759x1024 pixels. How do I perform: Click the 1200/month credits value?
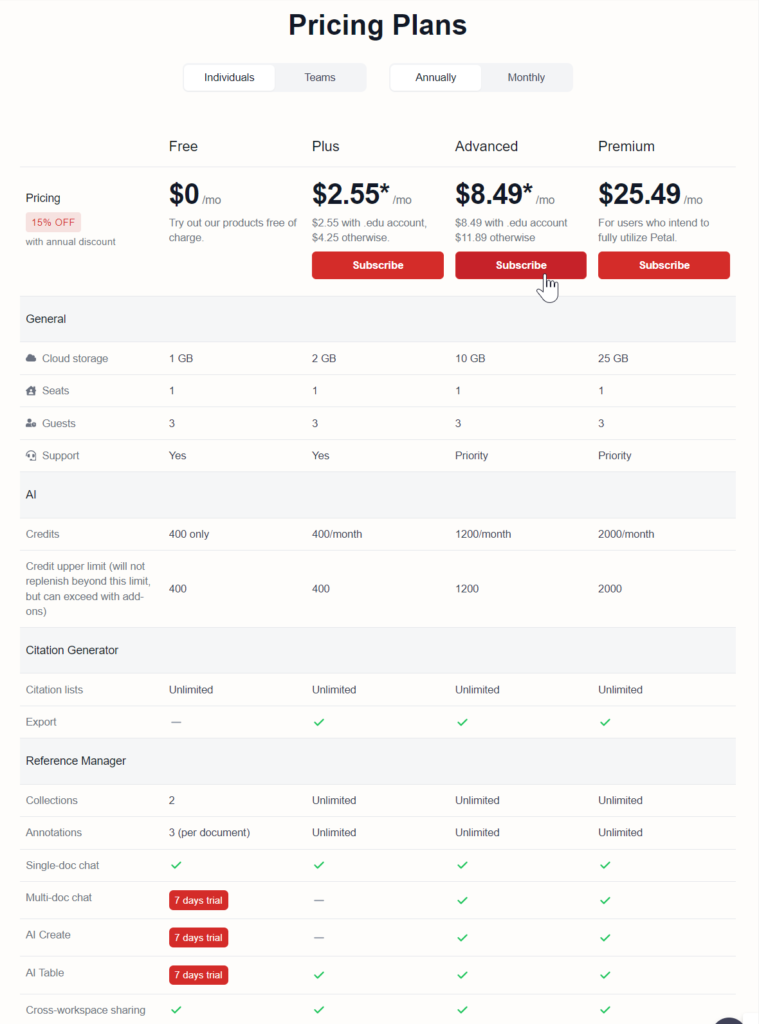[x=483, y=534]
